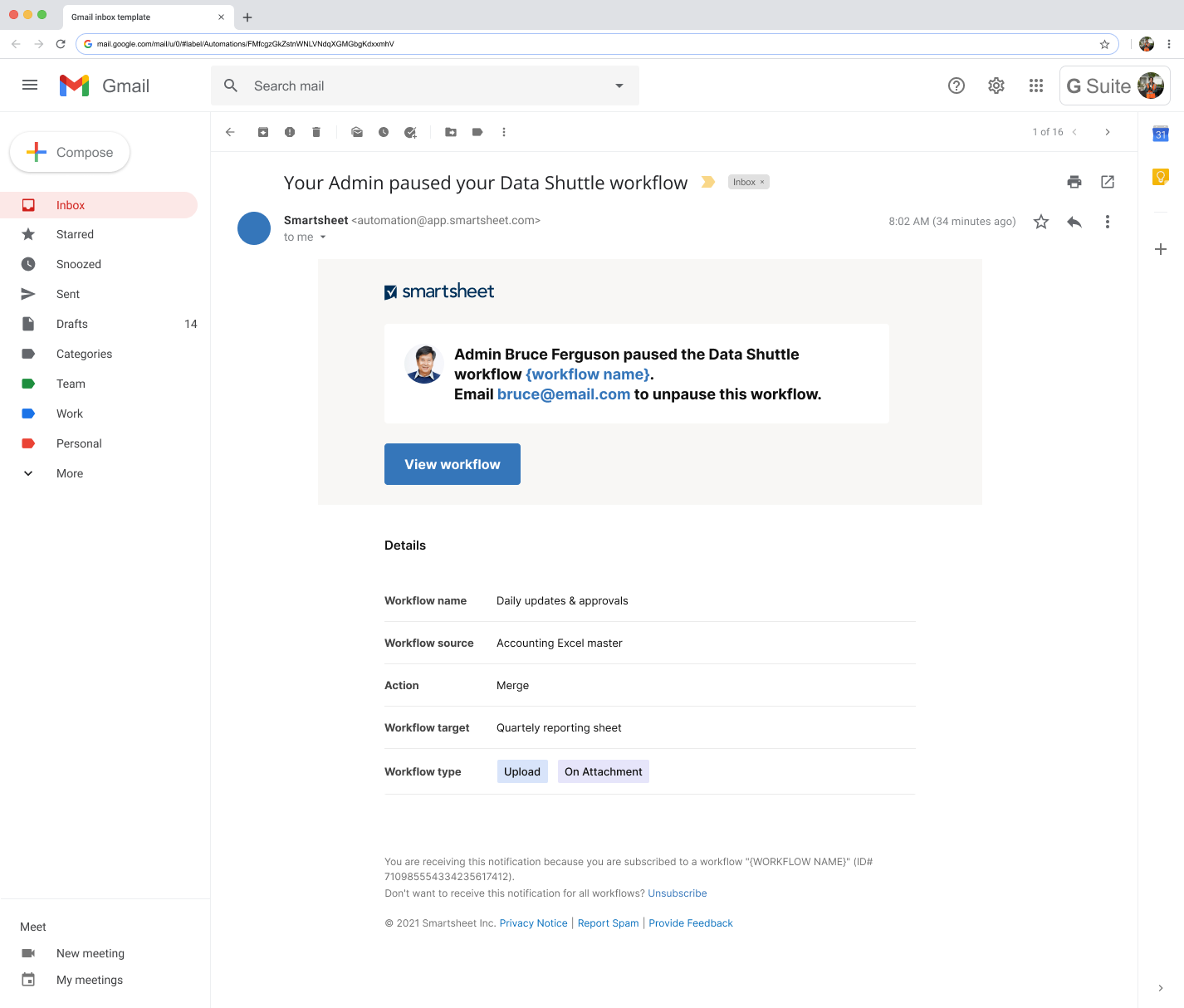Open the Google apps grid
Screen dimensions: 1184x1008
click(x=1036, y=86)
